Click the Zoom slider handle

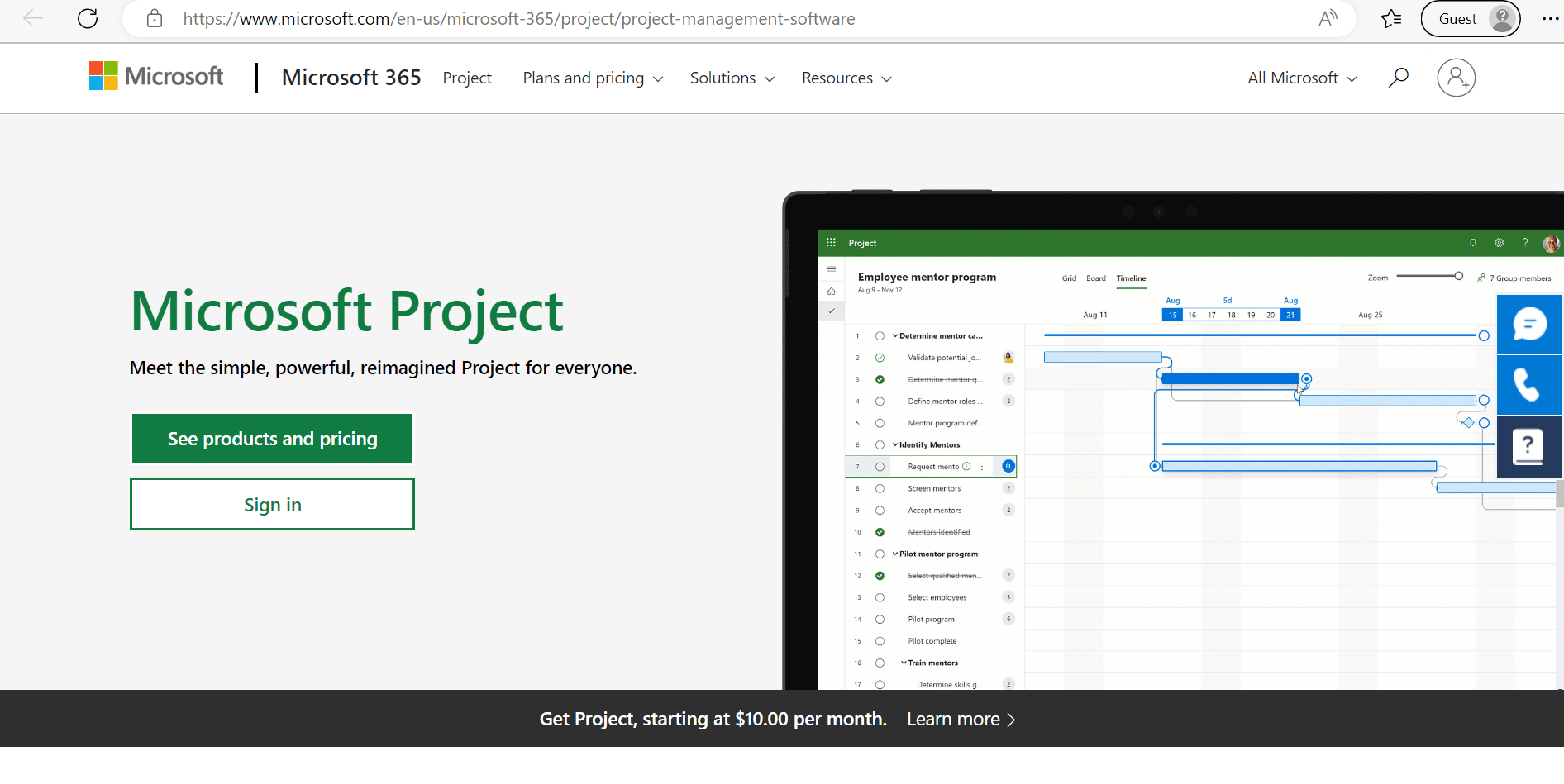[x=1459, y=276]
